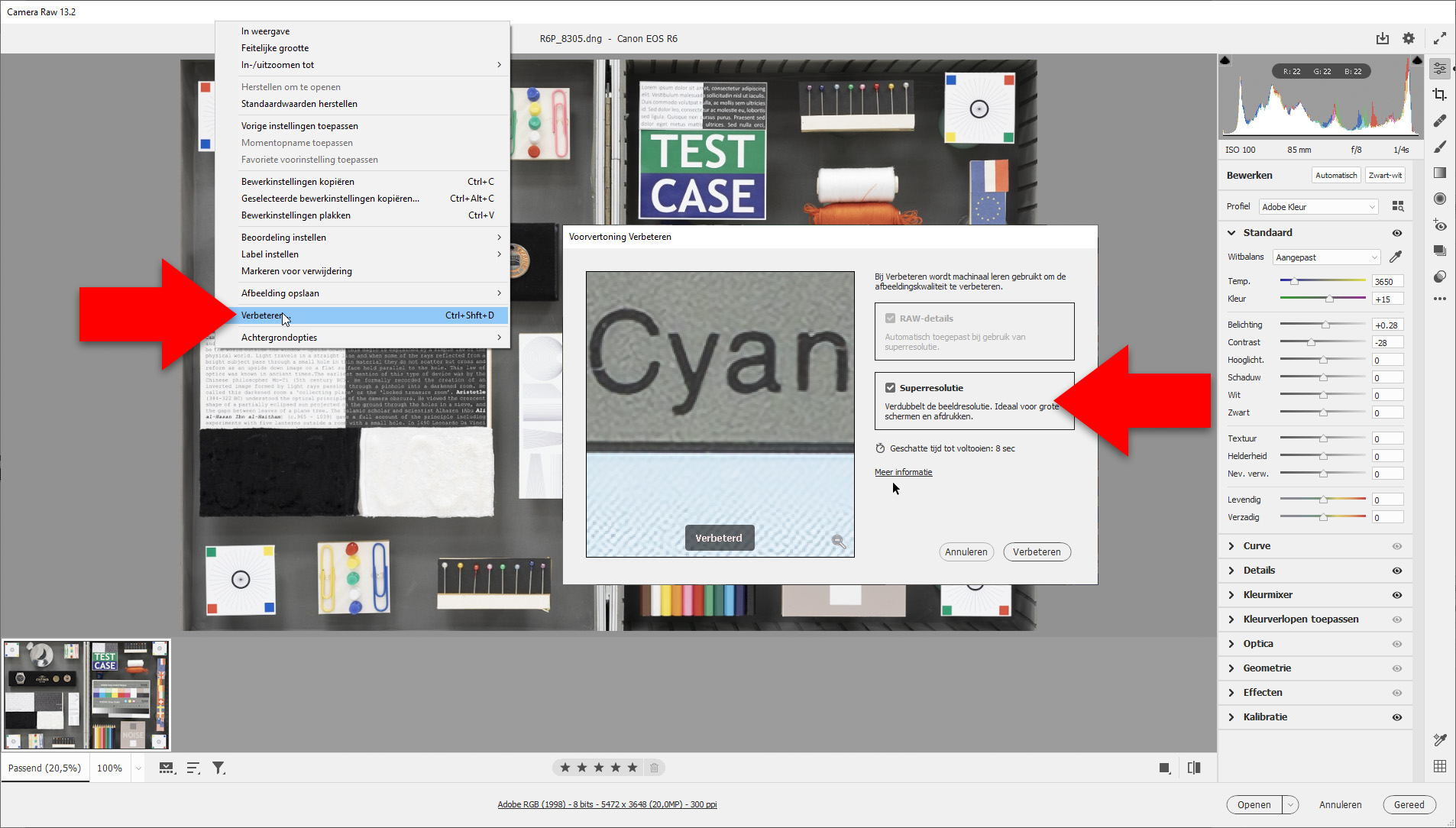Open the Witbalans Aangepast dropdown
The width and height of the screenshot is (1456, 828).
(1326, 257)
